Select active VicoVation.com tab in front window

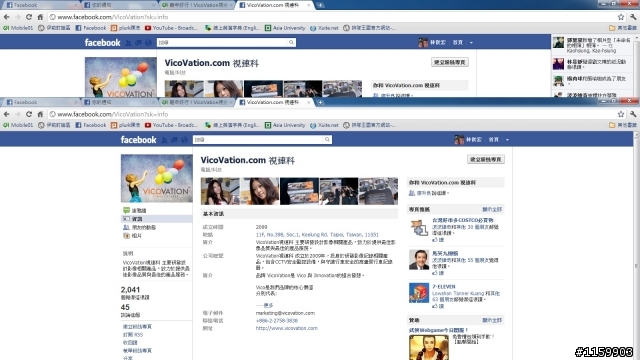274,102
